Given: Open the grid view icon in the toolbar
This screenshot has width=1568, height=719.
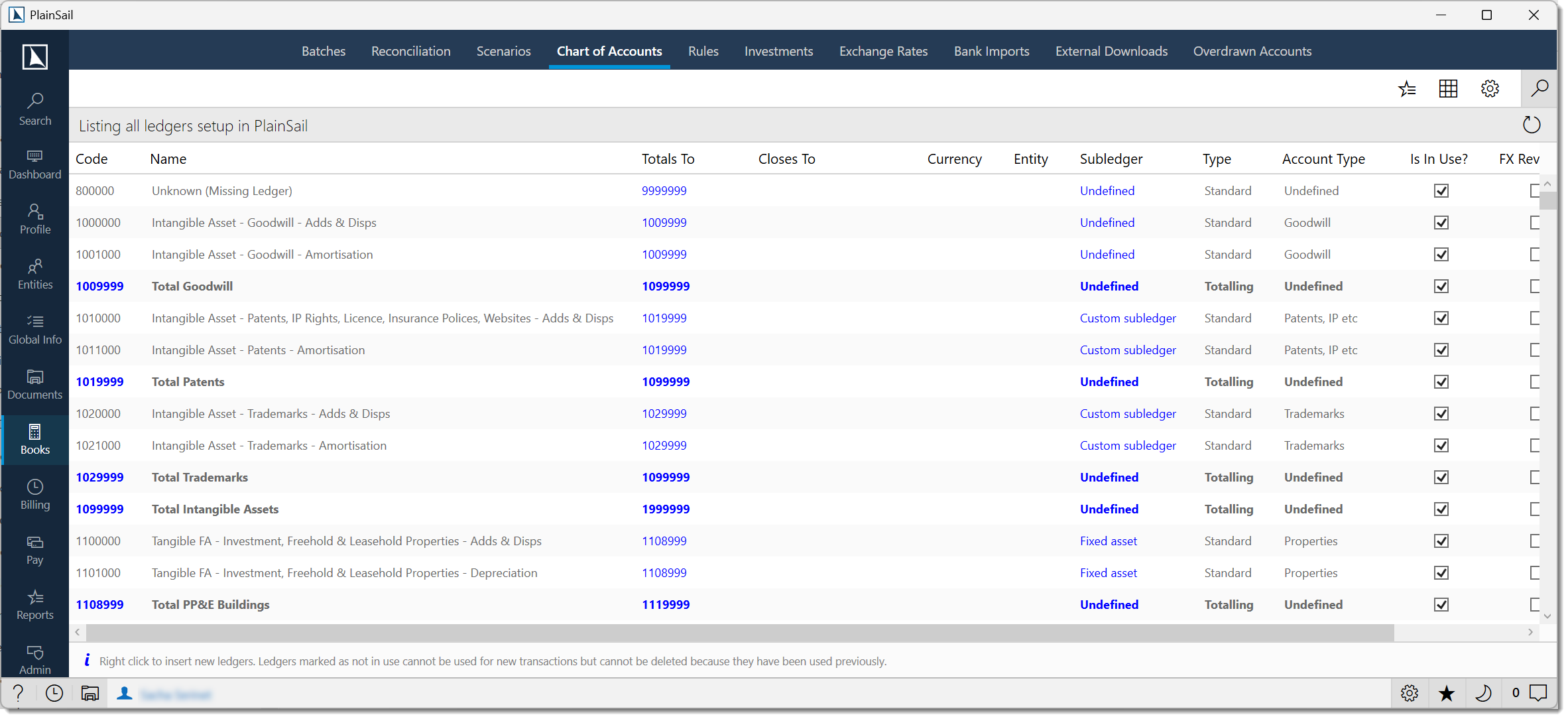Looking at the screenshot, I should tap(1449, 88).
